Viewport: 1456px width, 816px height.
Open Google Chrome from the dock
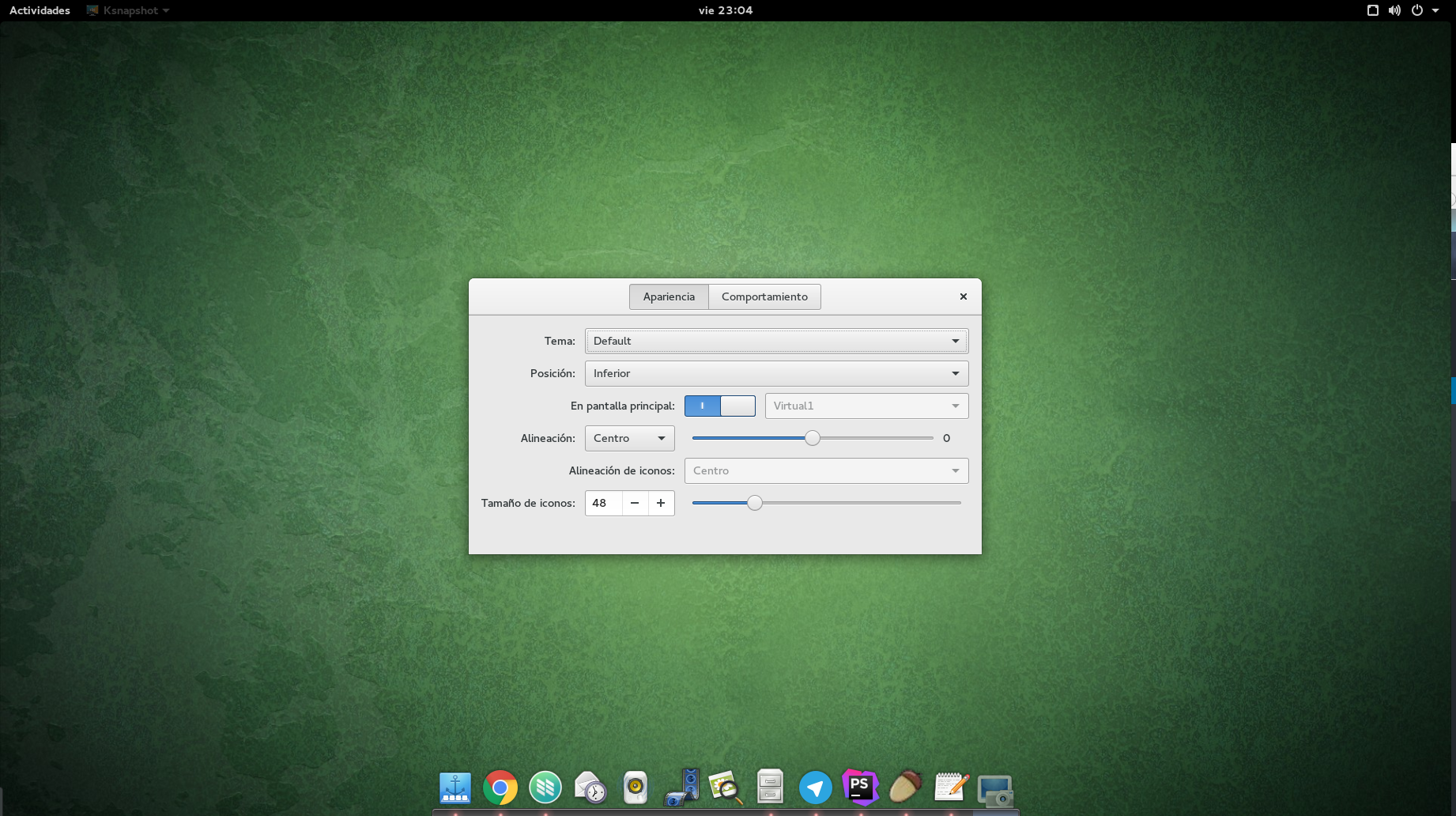pos(500,787)
